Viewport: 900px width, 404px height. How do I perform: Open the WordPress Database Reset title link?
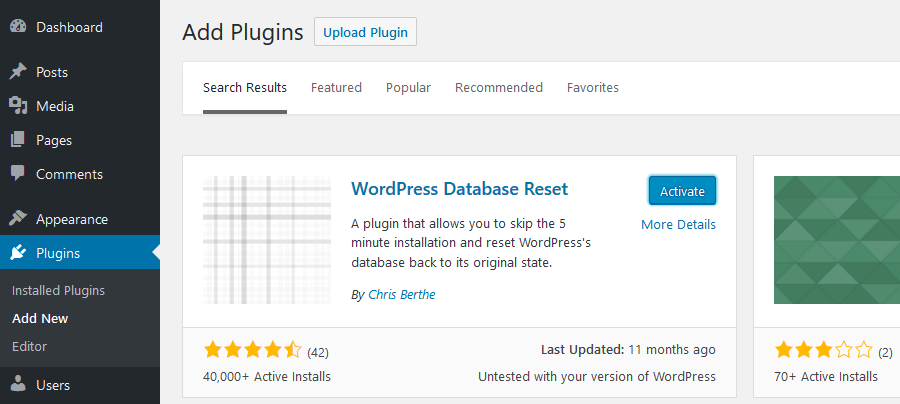click(460, 188)
